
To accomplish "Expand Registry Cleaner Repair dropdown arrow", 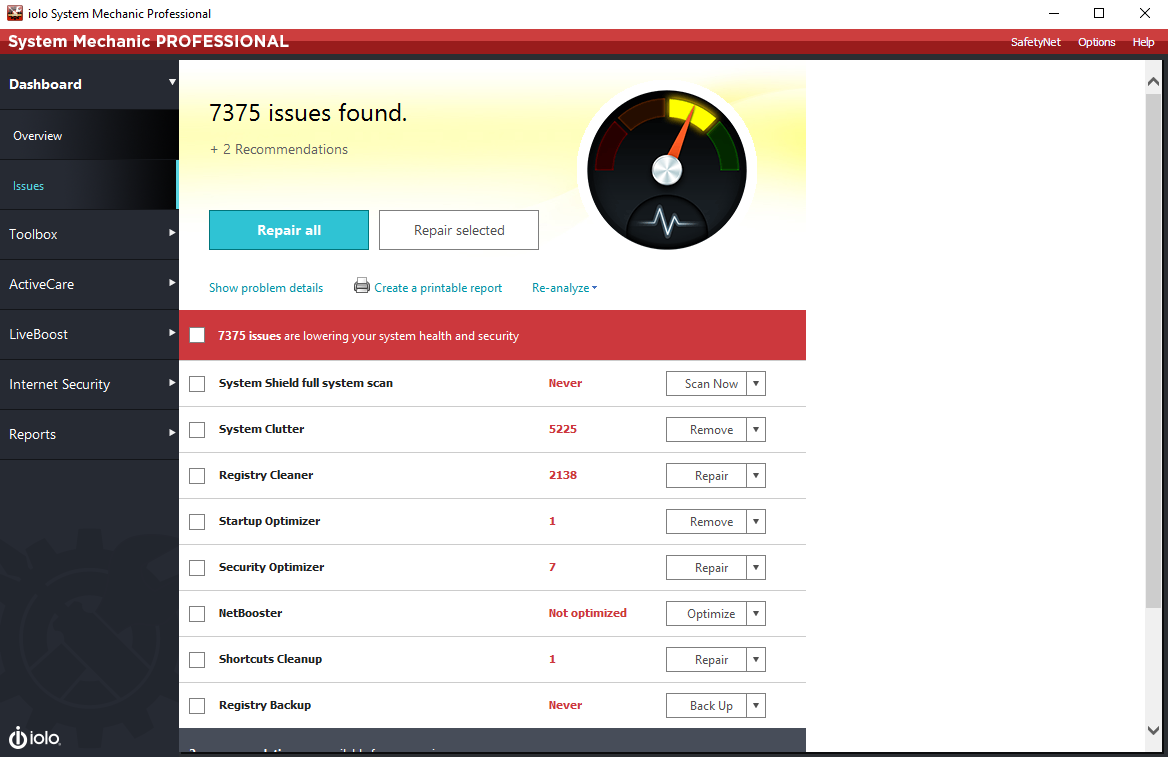I will coord(756,475).
